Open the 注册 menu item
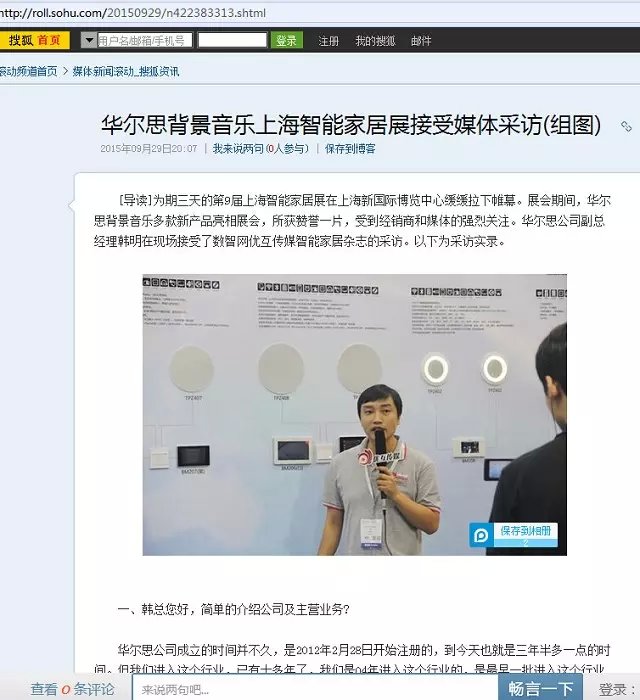Viewport: 640px width, 700px height. [328, 41]
